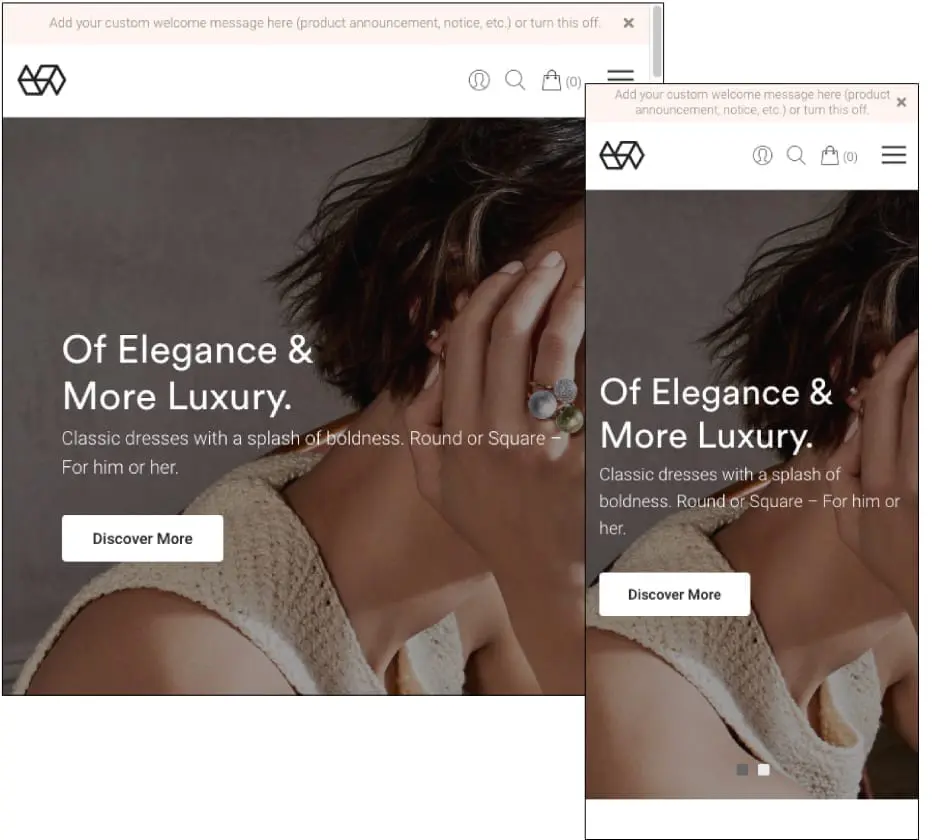The width and height of the screenshot is (940, 840).
Task: Open the account icon in the tablet window
Action: [479, 80]
